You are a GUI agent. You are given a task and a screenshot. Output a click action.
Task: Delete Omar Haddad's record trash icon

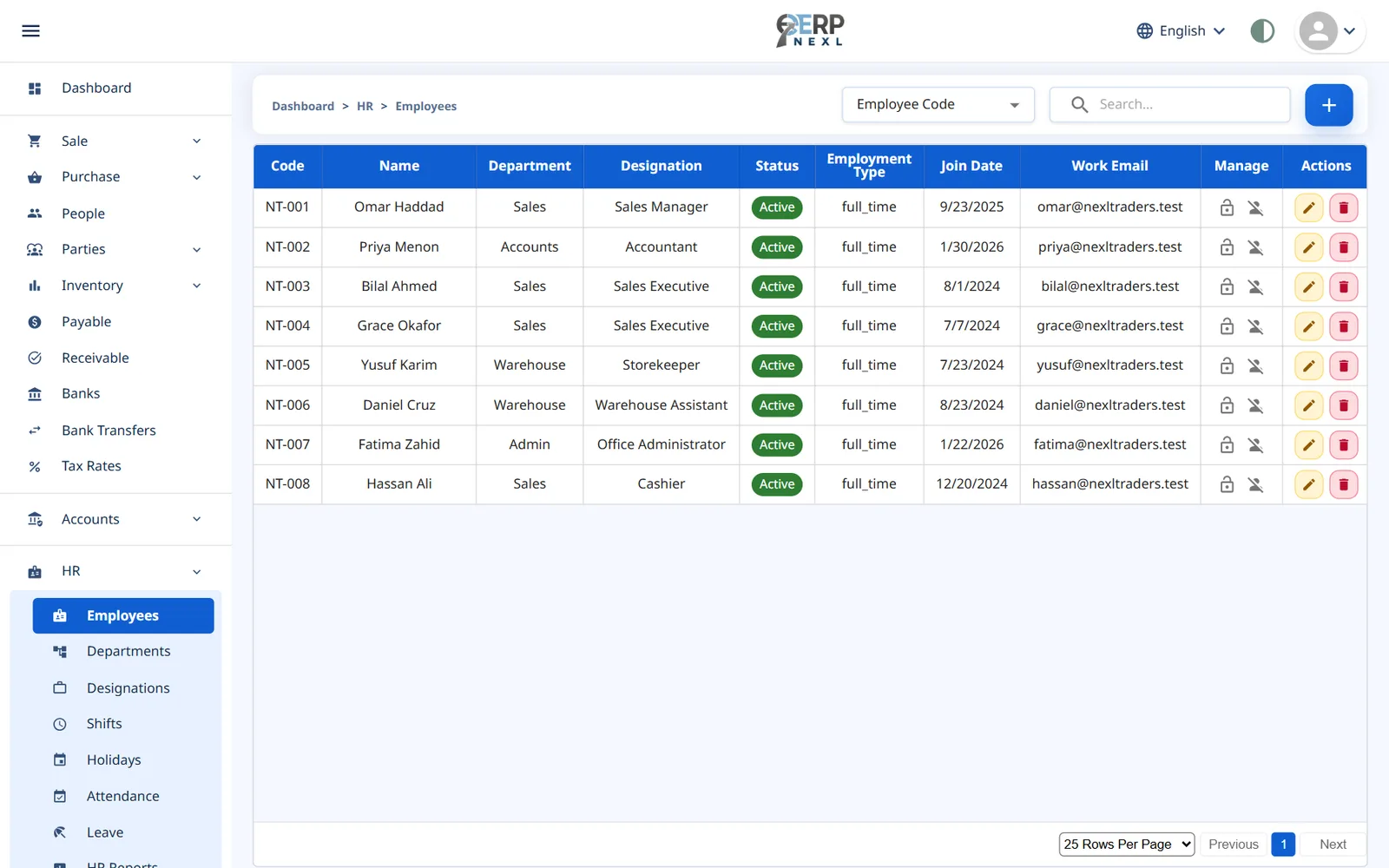(x=1343, y=207)
